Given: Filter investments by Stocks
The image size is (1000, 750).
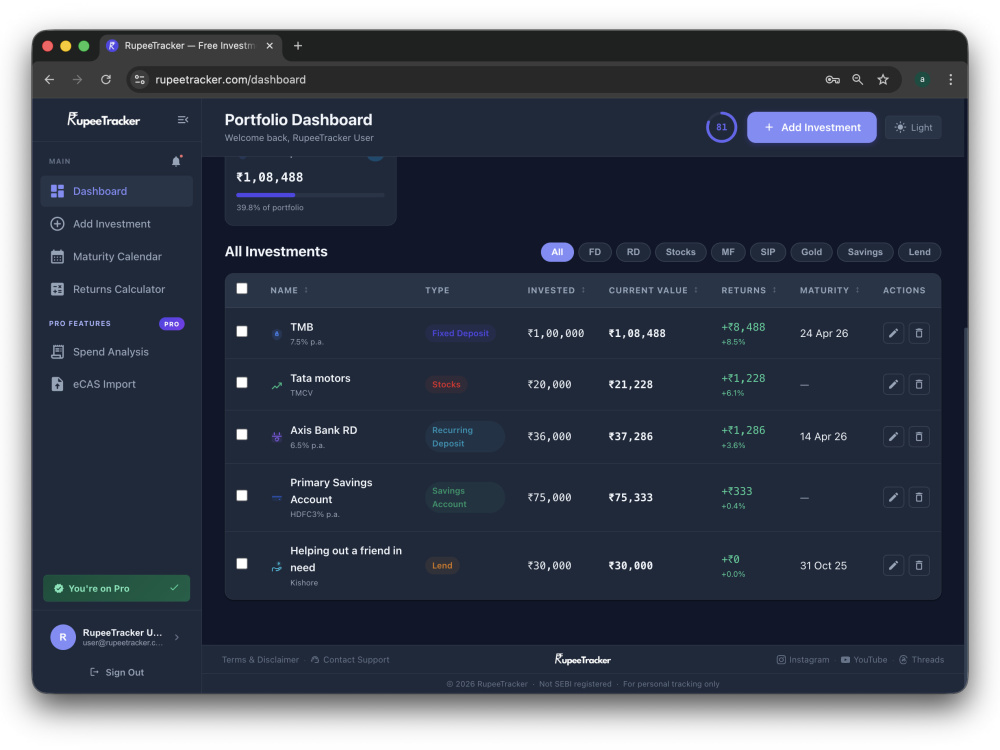Looking at the screenshot, I should point(680,253).
